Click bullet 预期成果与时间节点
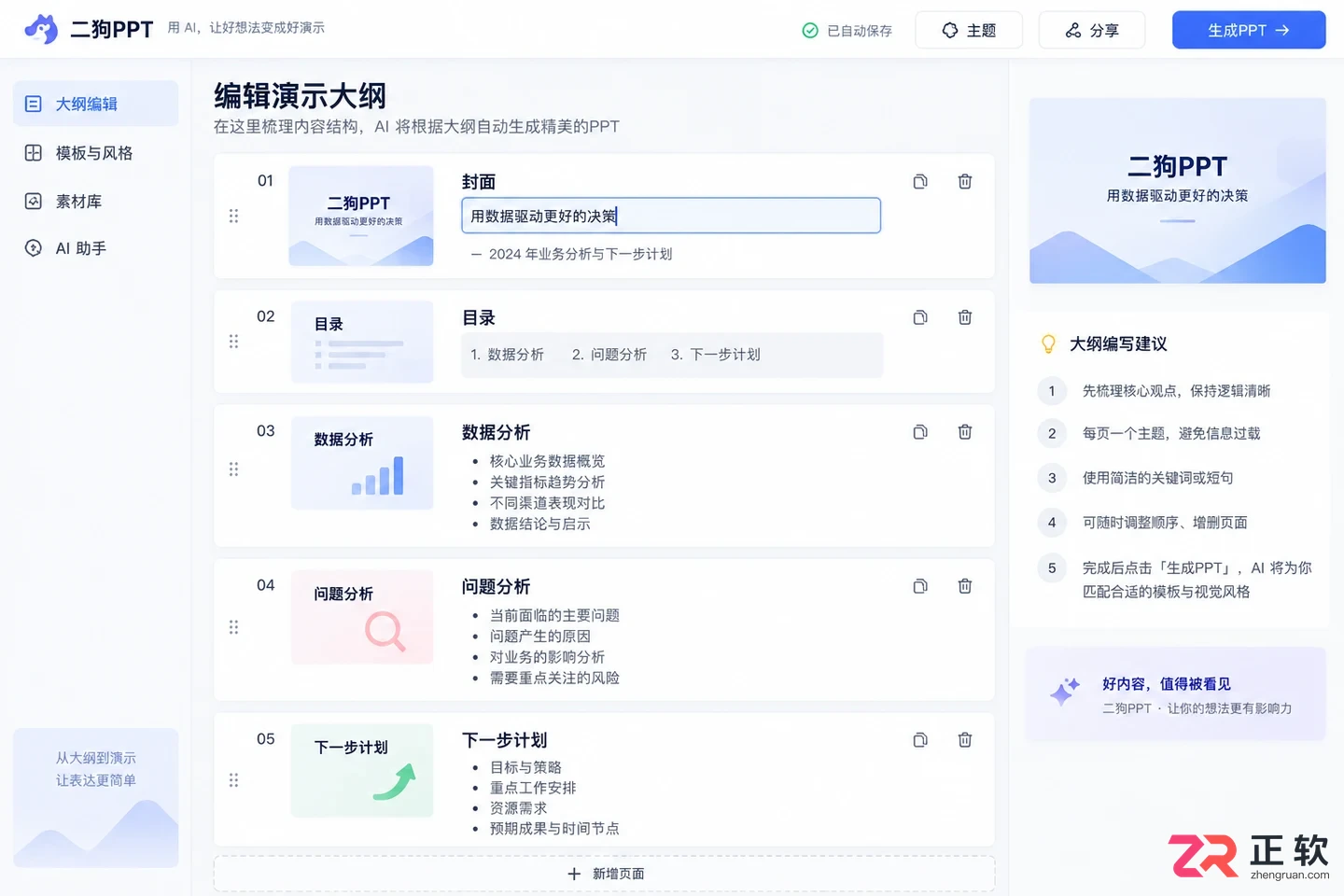The width and height of the screenshot is (1344, 896). pos(554,829)
